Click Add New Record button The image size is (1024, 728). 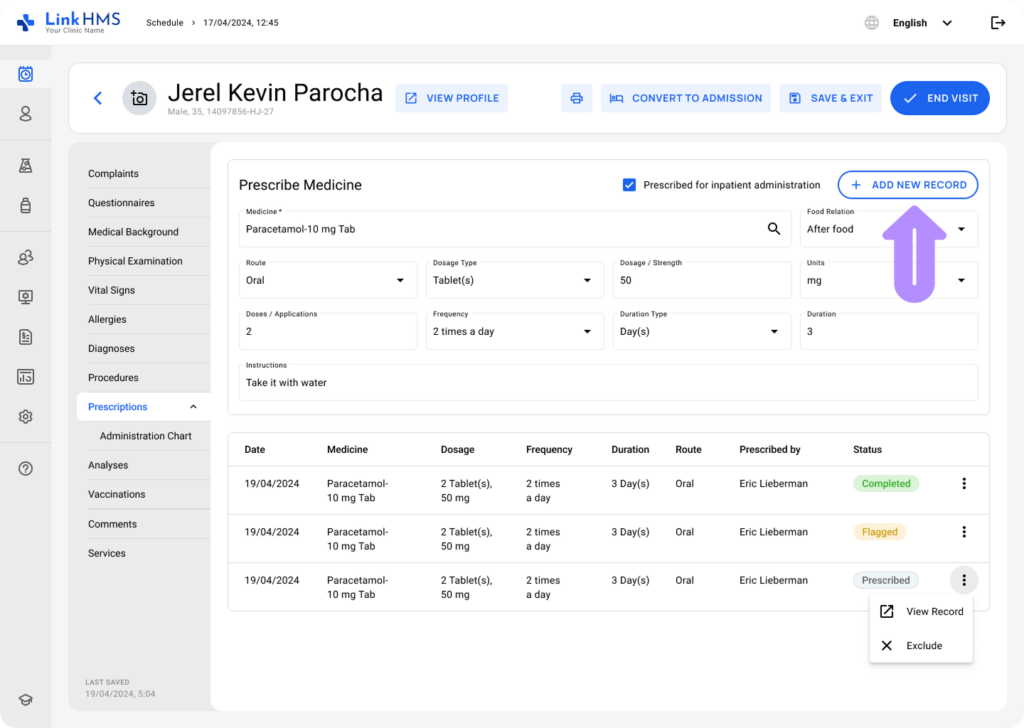(907, 185)
